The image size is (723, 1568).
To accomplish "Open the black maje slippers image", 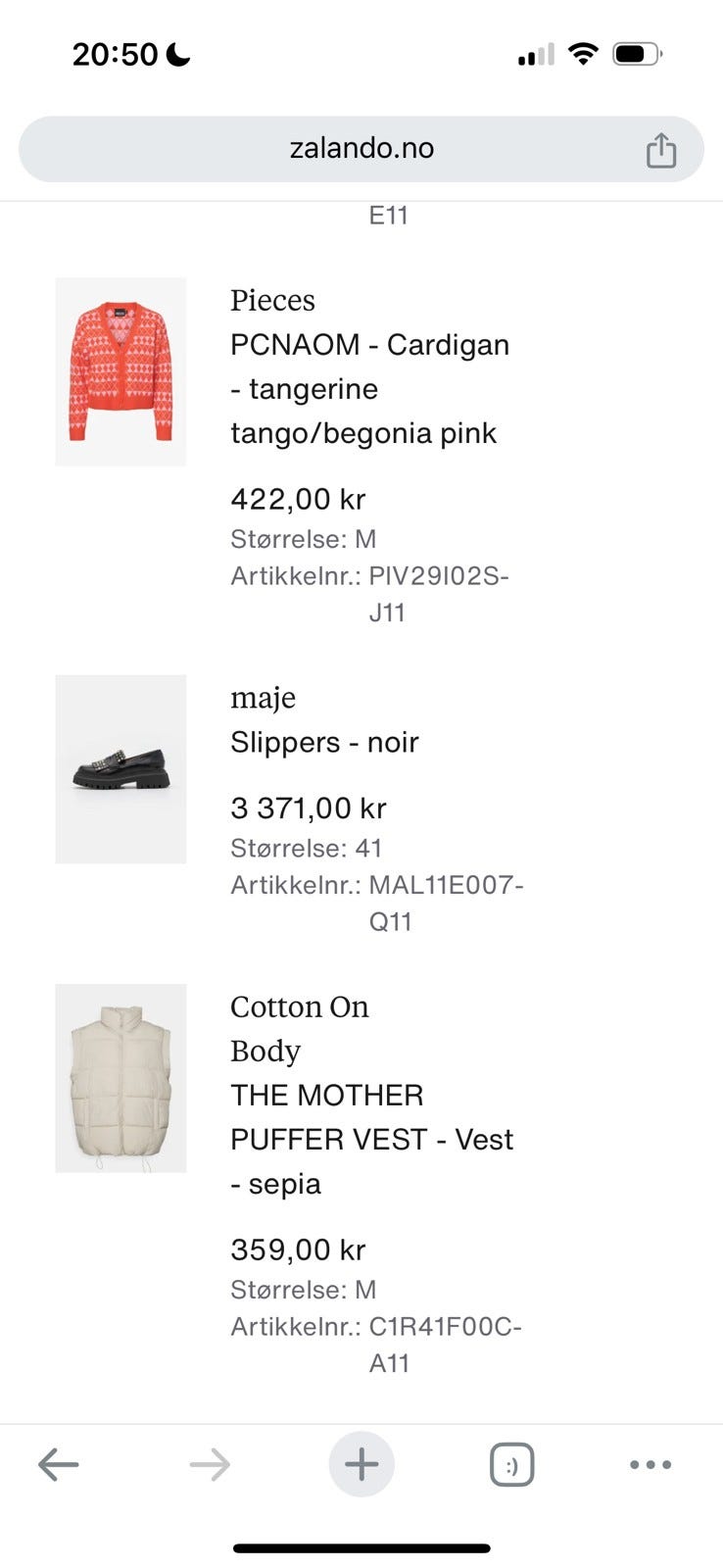I will pos(120,769).
